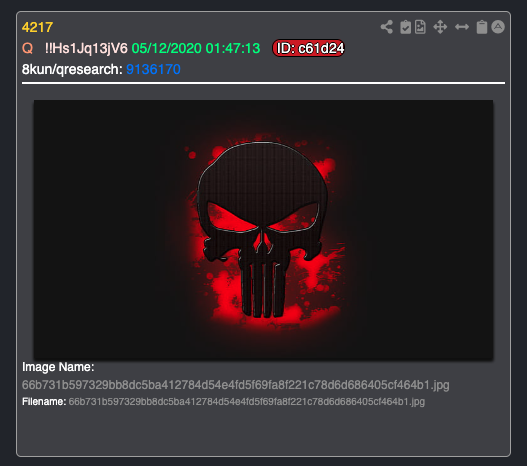
Task: Click the plain clipboard icon
Action: (x=482, y=27)
